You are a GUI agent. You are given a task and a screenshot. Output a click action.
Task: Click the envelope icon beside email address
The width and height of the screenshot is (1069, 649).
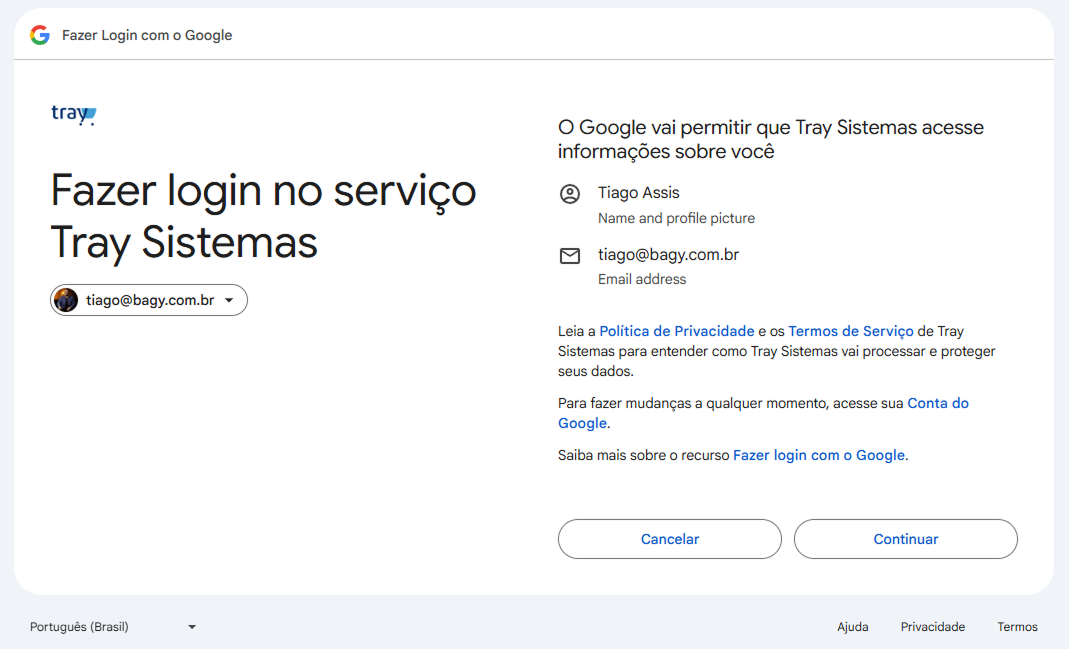570,256
